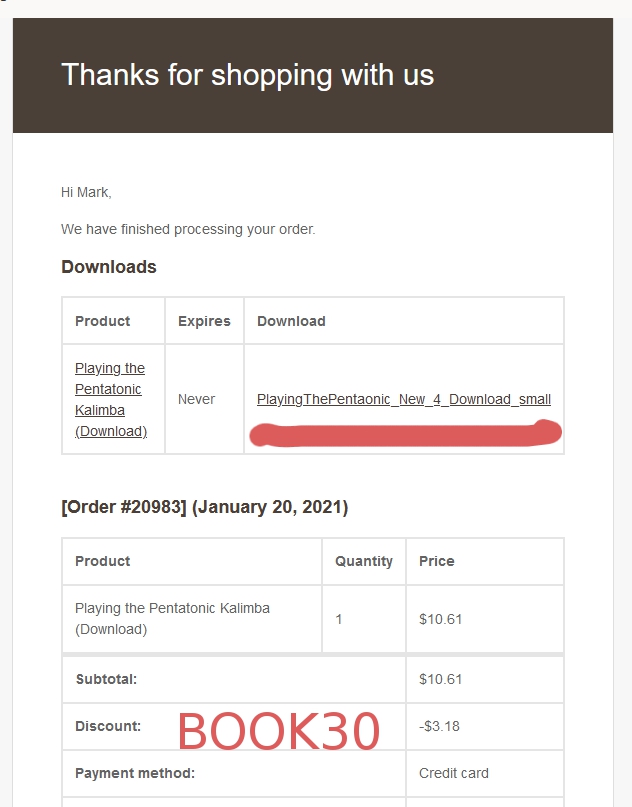Click the -$3.18 discount amount

coord(439,726)
